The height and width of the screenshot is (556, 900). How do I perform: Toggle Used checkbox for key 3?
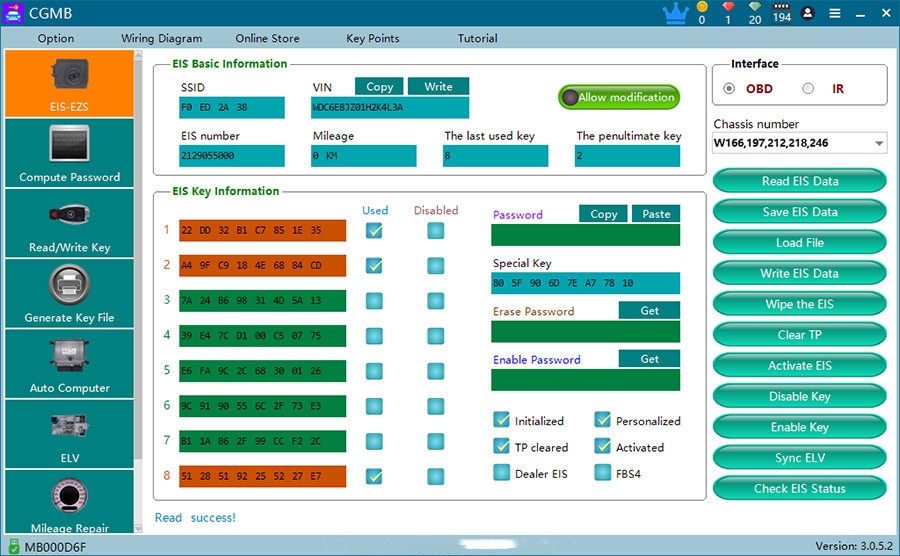[x=374, y=301]
